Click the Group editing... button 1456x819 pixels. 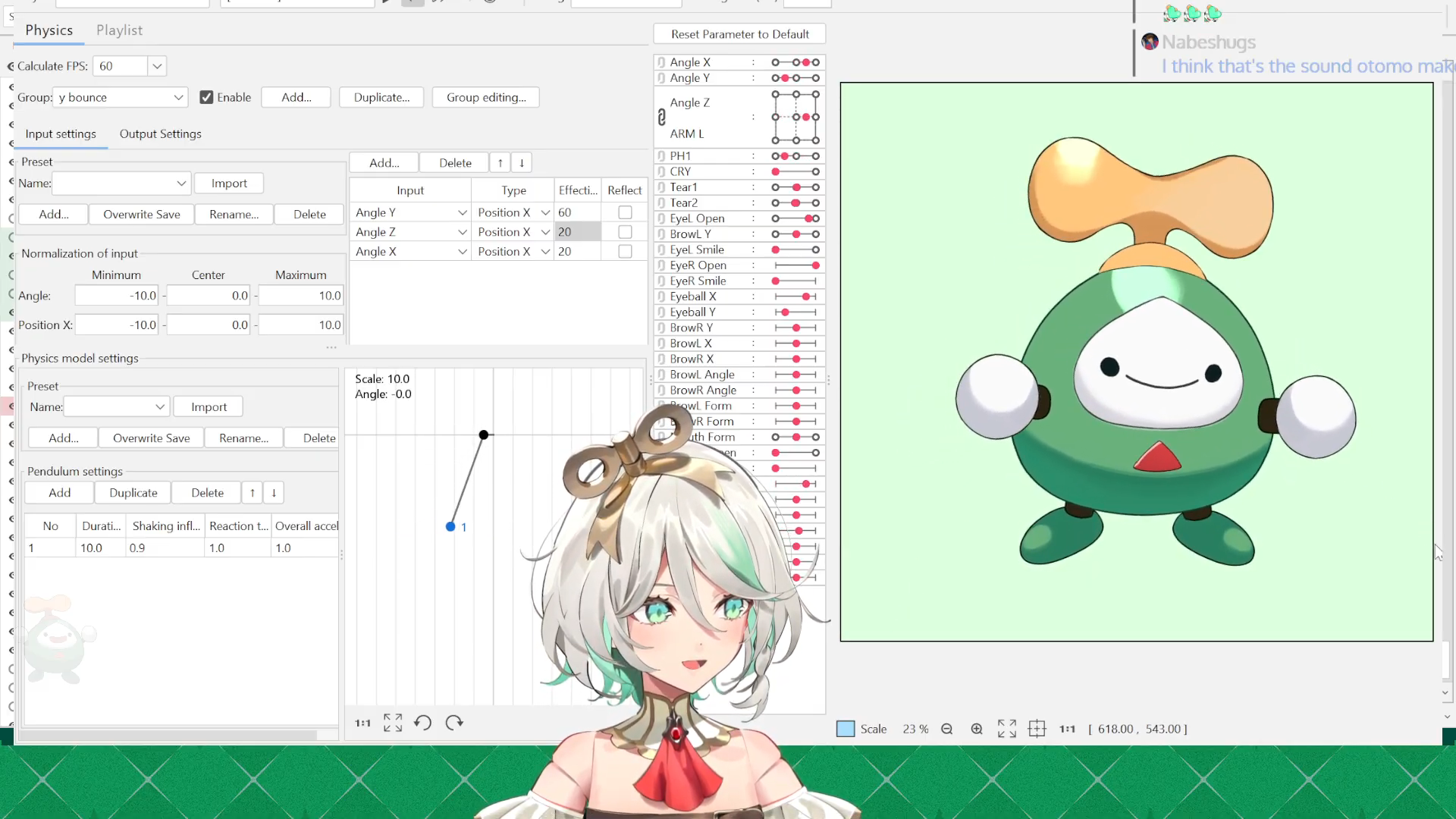click(x=485, y=97)
